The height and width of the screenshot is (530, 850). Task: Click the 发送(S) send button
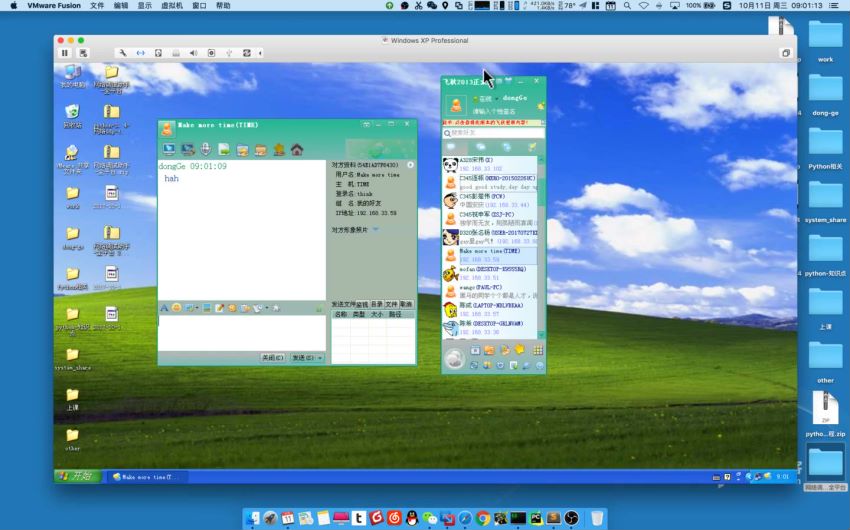point(303,358)
